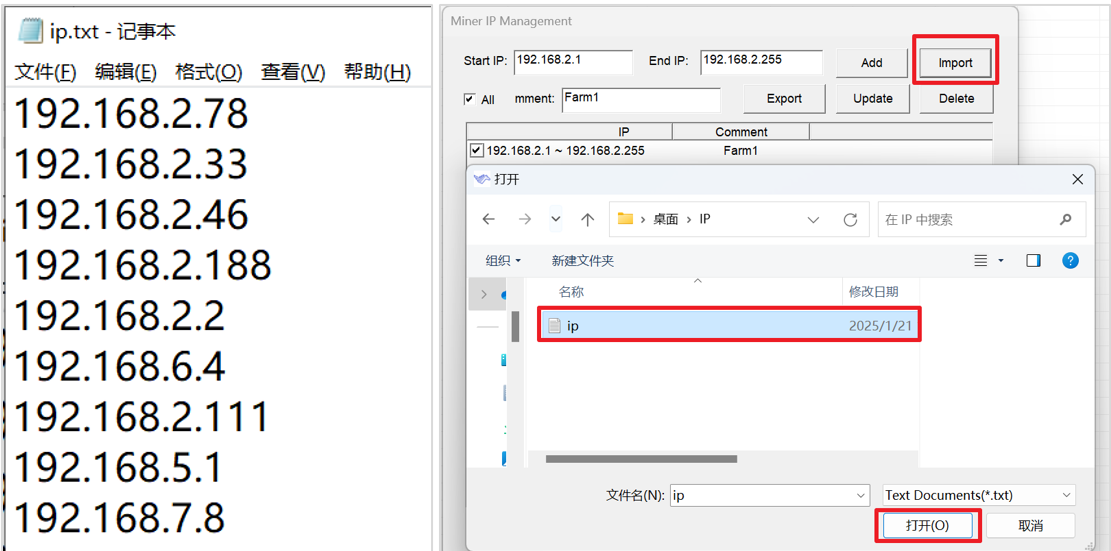Click the 在 IP 中搜索 search box

(x=981, y=220)
